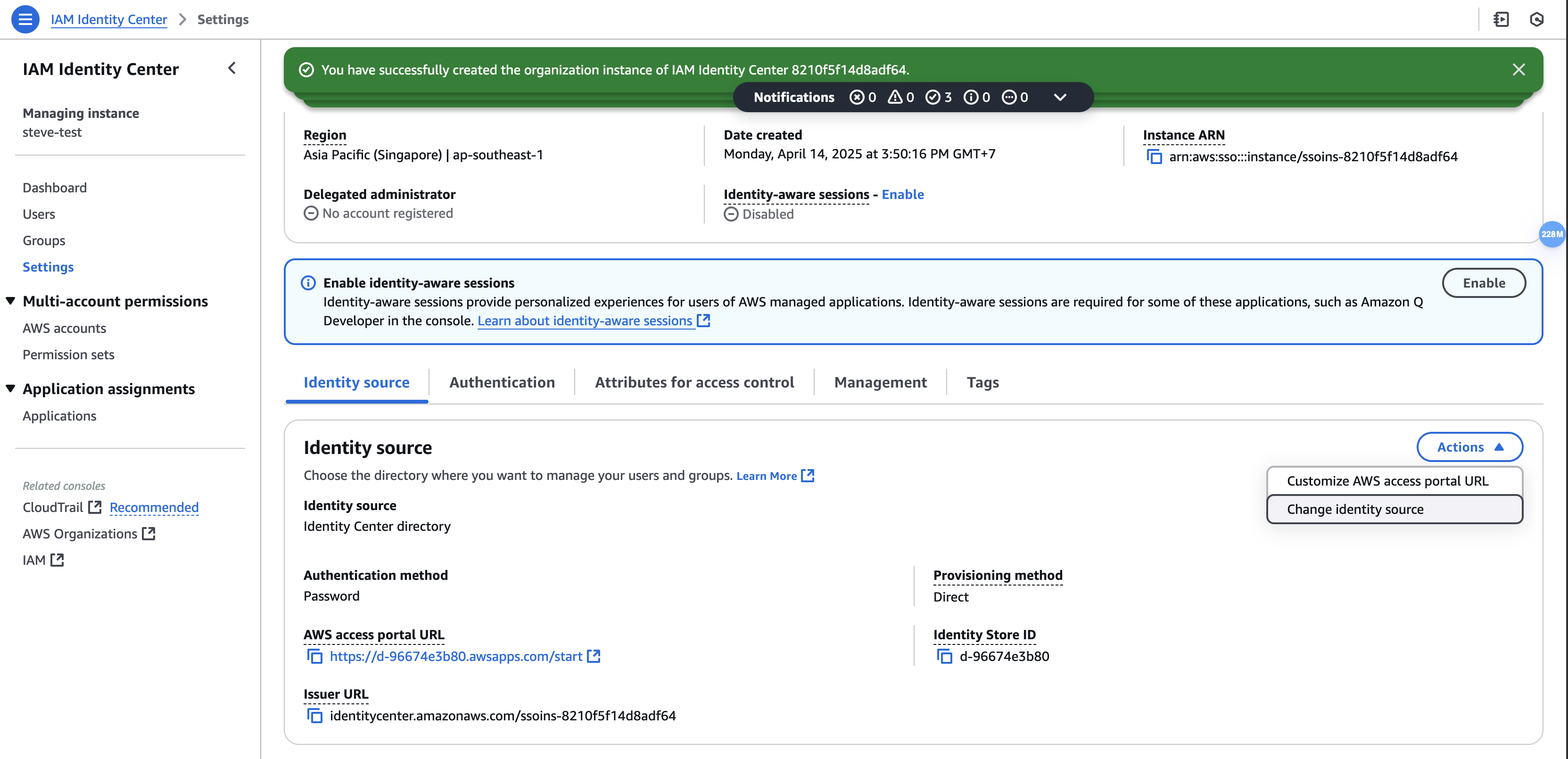
Task: Collapse the IAM Identity Center side panel
Action: 232,68
